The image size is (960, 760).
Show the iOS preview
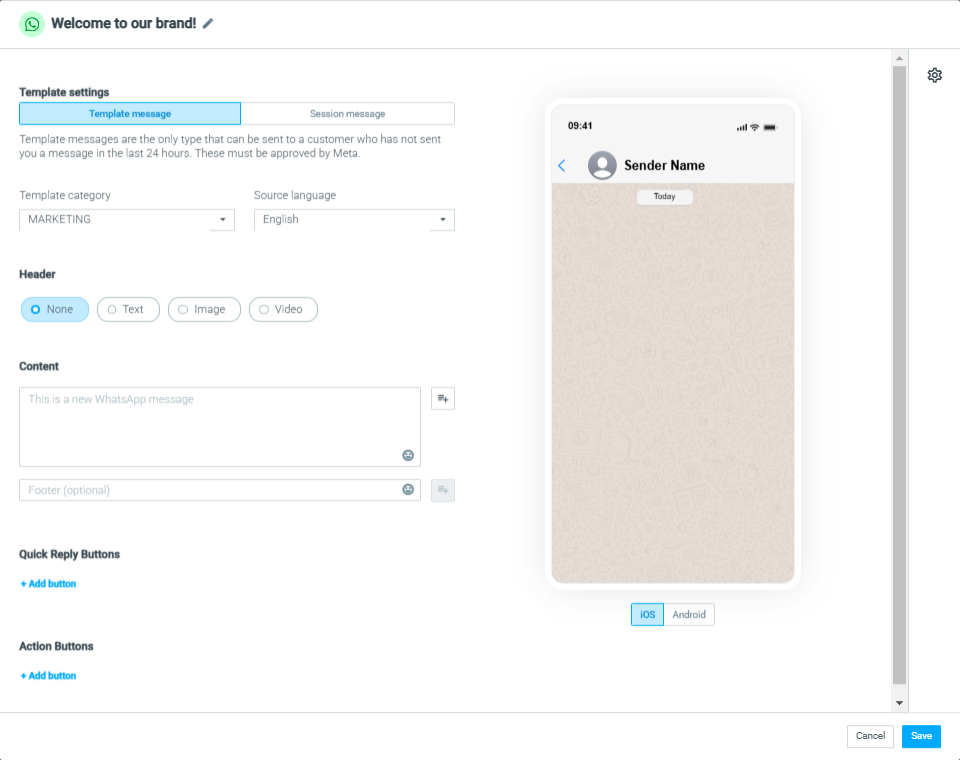tap(647, 614)
